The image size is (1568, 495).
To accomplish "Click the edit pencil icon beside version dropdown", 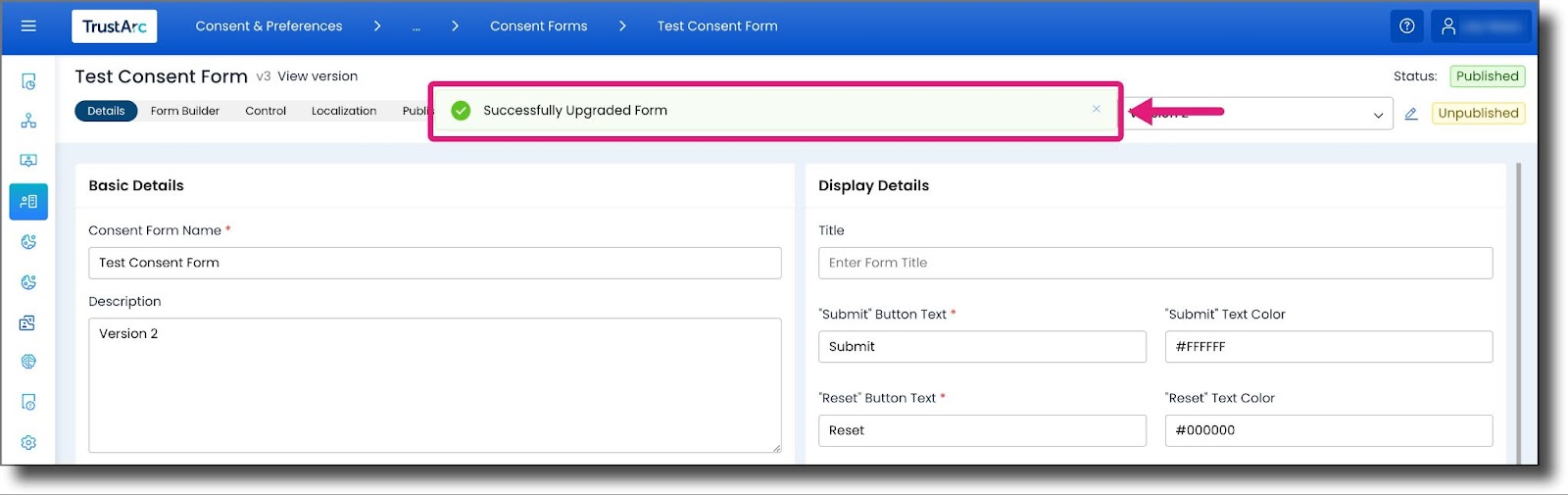I will click(1411, 114).
